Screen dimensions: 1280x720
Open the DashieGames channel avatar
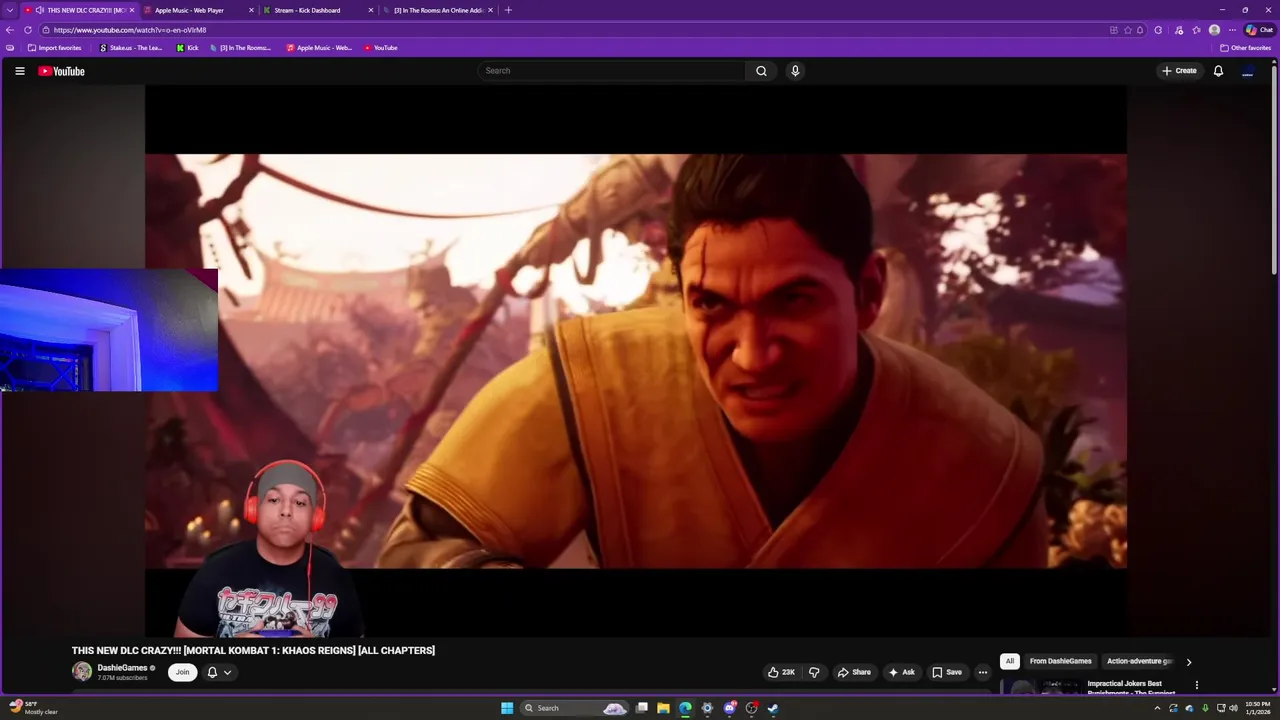point(82,672)
